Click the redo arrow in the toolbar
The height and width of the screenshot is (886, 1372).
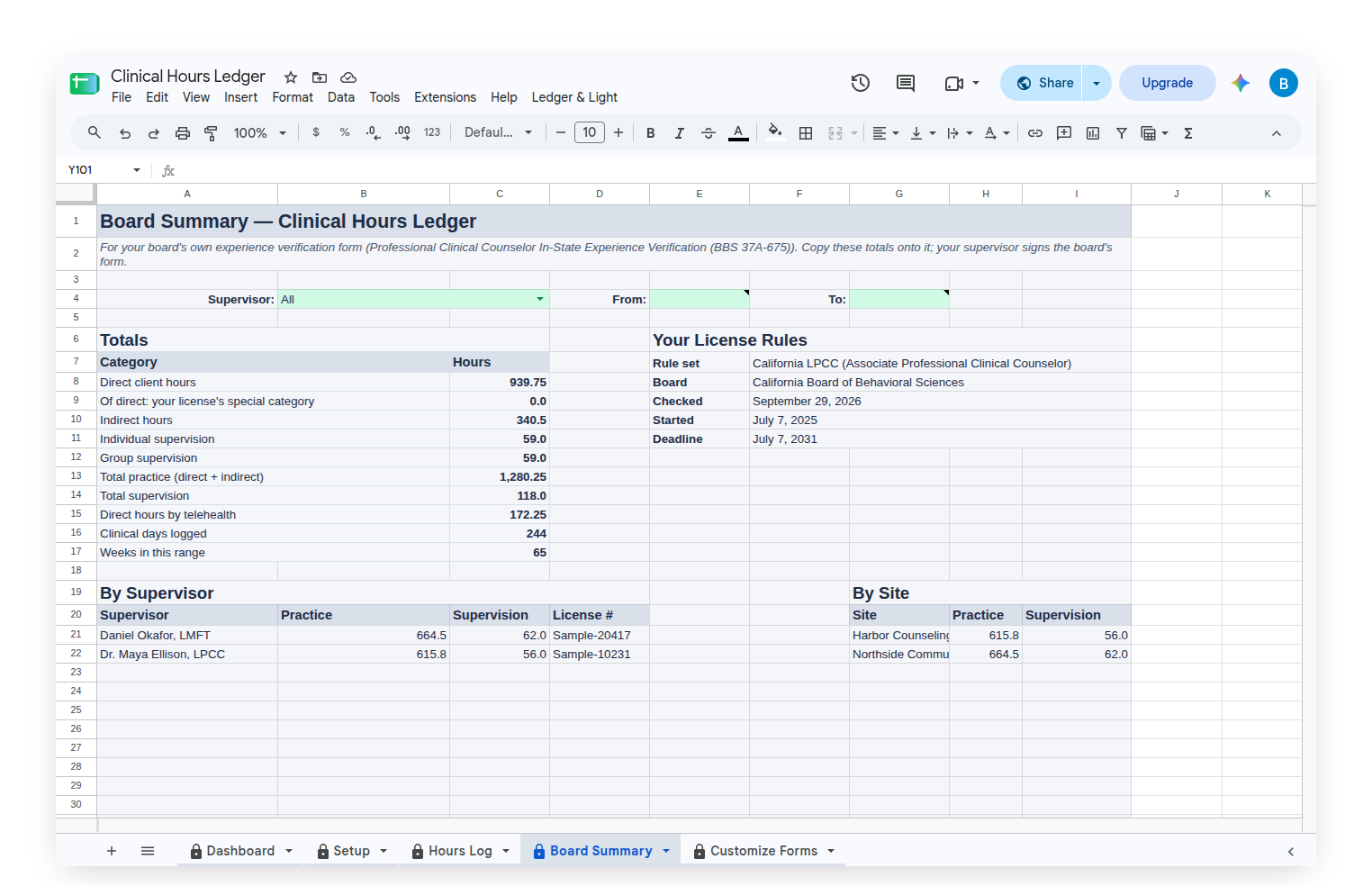click(x=154, y=133)
